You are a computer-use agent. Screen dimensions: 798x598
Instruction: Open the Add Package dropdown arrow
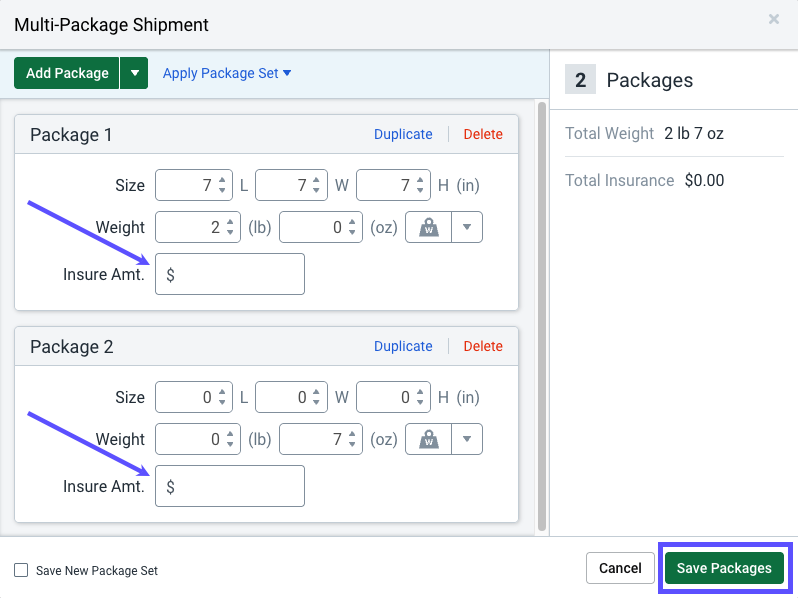click(x=134, y=73)
